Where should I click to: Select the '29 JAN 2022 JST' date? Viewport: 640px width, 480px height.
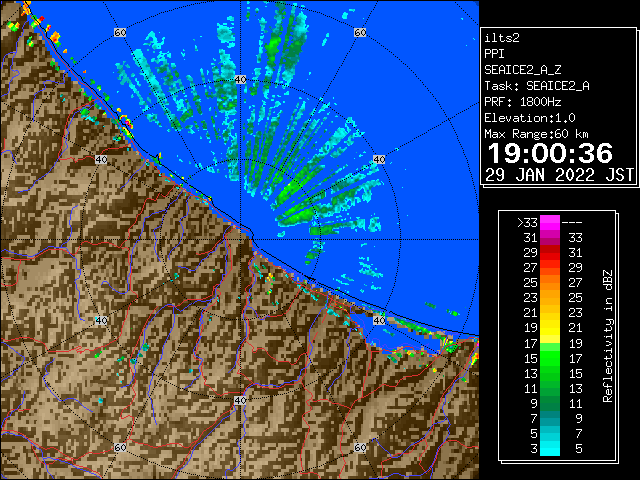point(560,175)
